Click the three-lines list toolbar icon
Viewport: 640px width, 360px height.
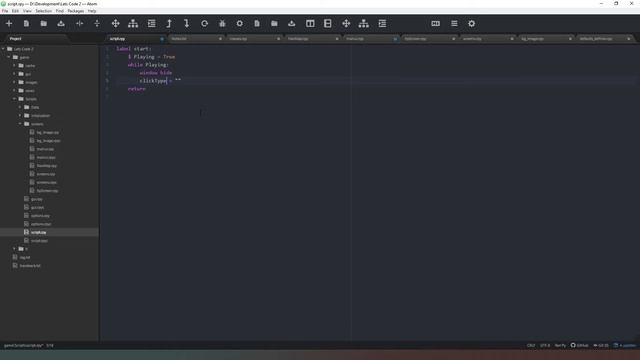[454, 24]
